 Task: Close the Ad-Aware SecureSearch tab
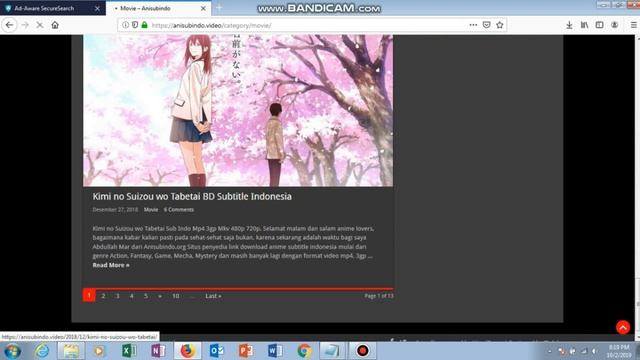[x=97, y=8]
